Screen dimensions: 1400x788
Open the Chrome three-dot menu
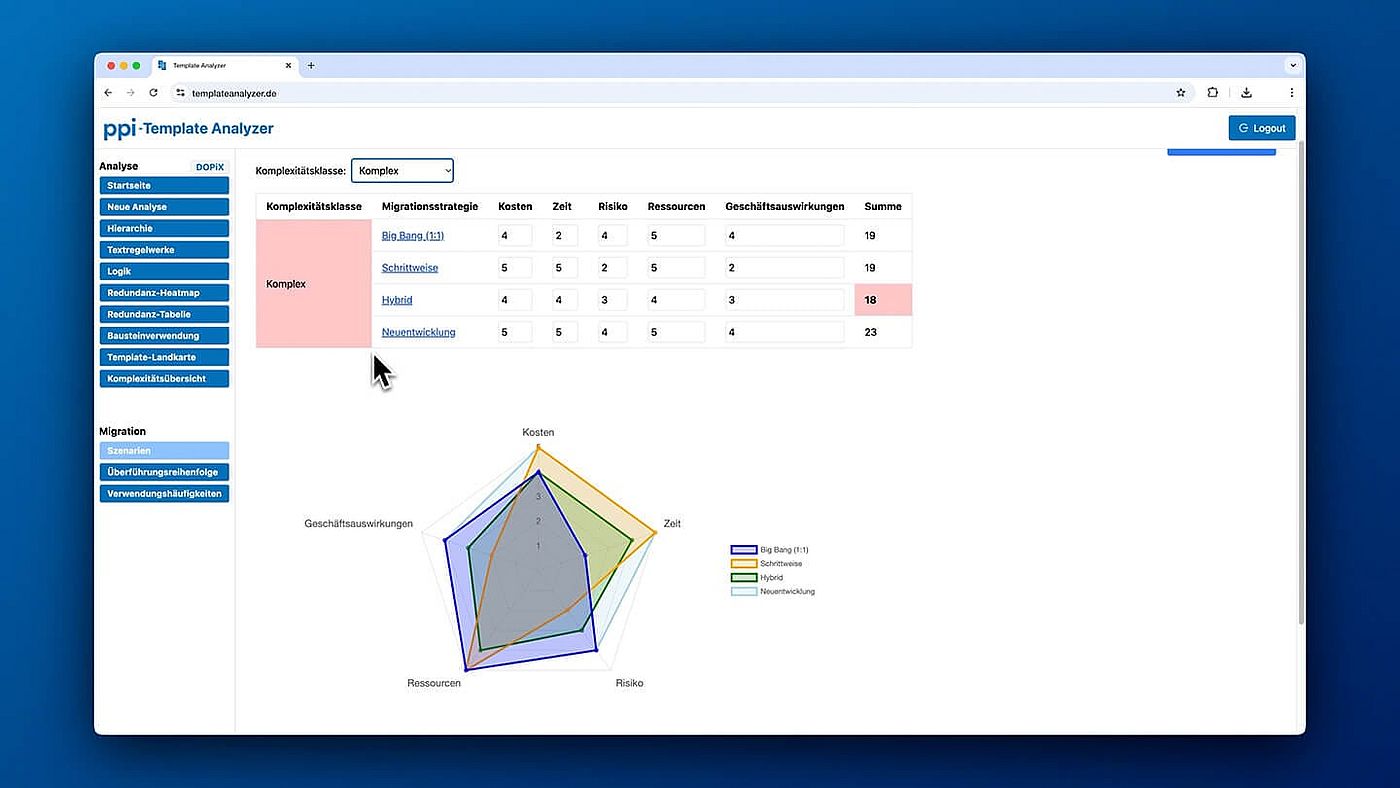[1291, 93]
